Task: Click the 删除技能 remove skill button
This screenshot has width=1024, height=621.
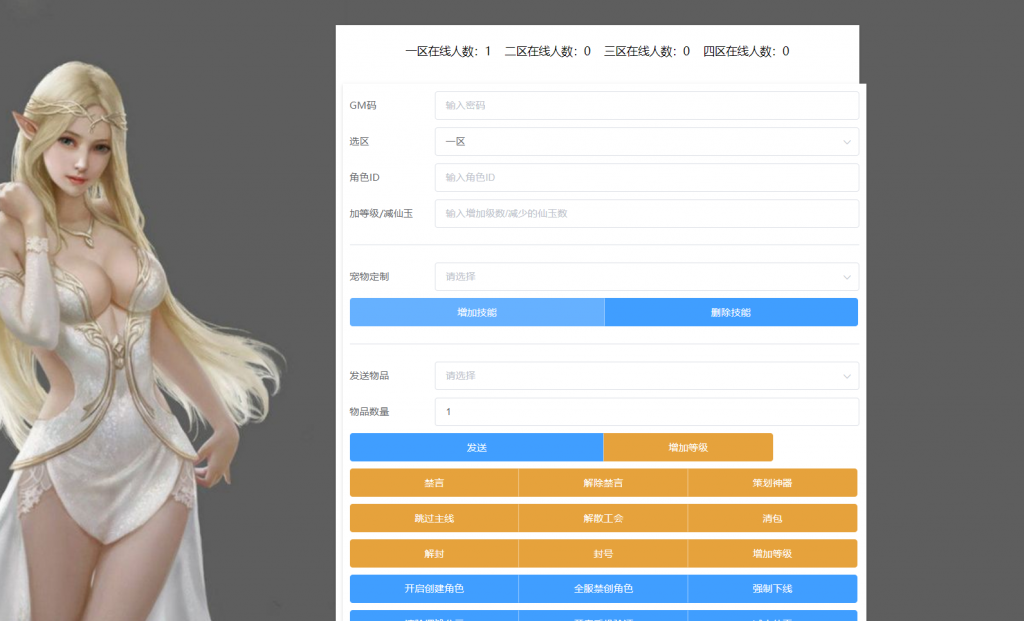Action: pos(731,312)
